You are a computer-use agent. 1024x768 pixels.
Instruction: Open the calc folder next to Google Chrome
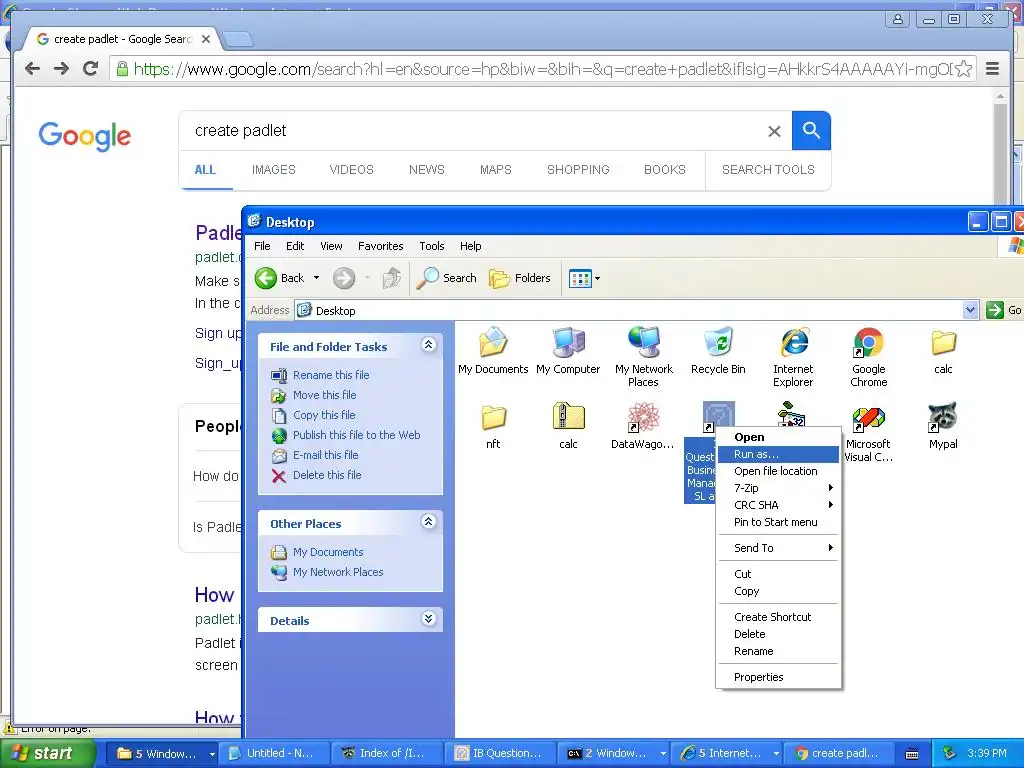click(x=943, y=351)
